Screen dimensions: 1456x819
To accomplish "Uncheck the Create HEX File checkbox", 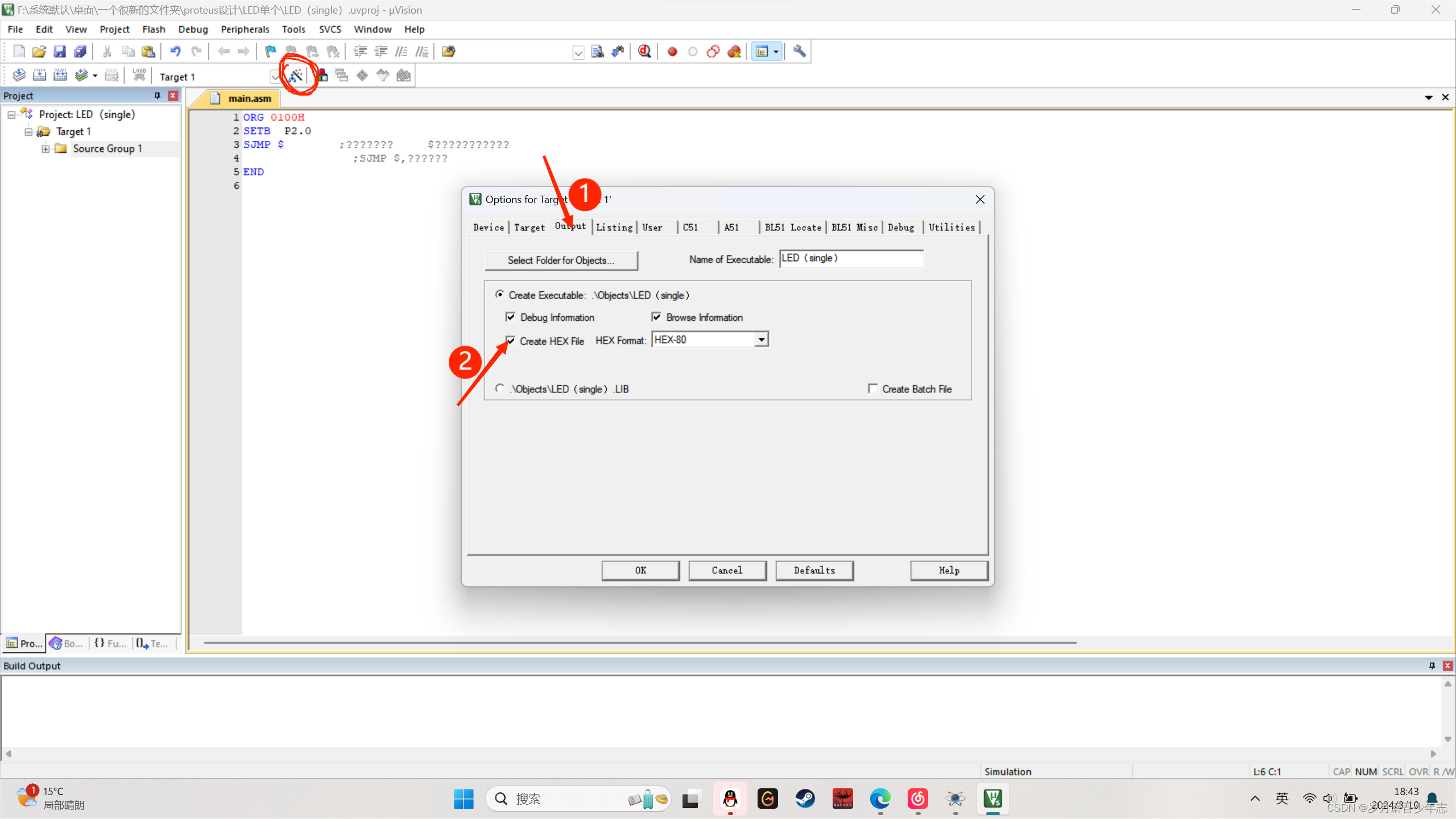I will tap(510, 341).
